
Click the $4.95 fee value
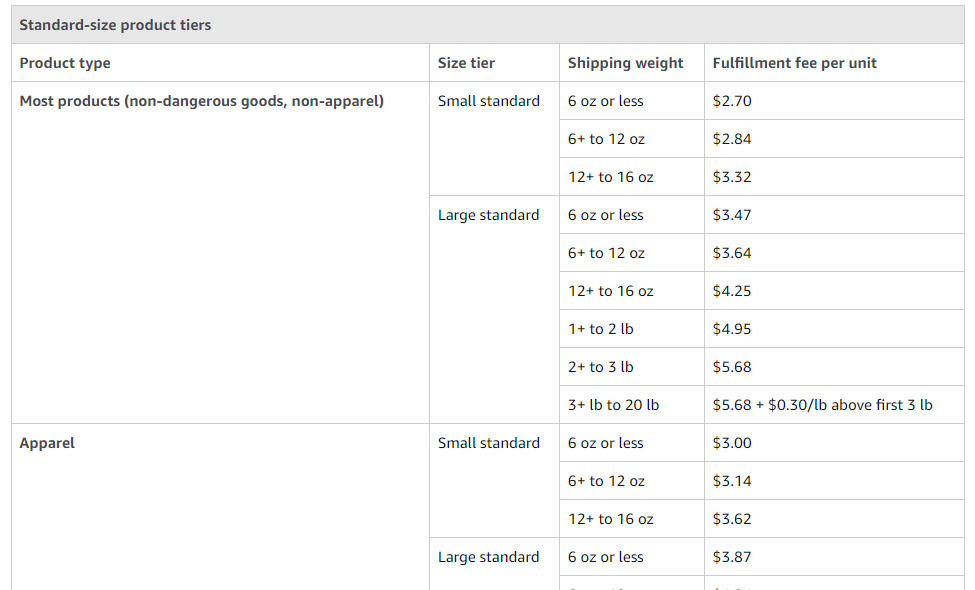pyautogui.click(x=732, y=329)
